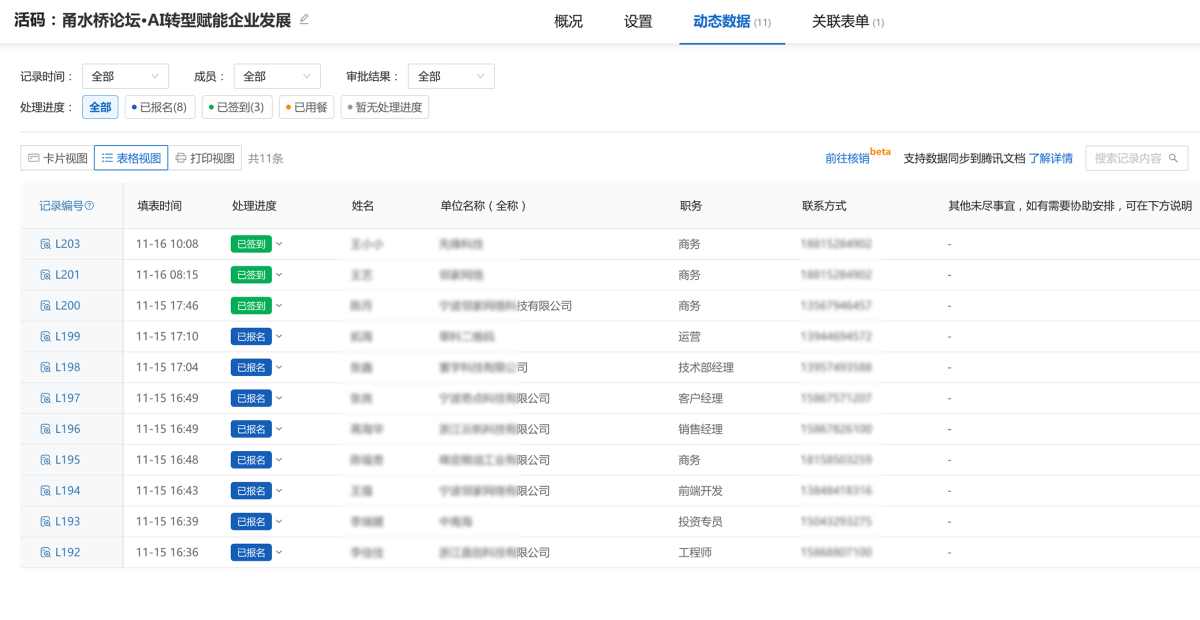Click the 共11条 record count

coord(266,158)
